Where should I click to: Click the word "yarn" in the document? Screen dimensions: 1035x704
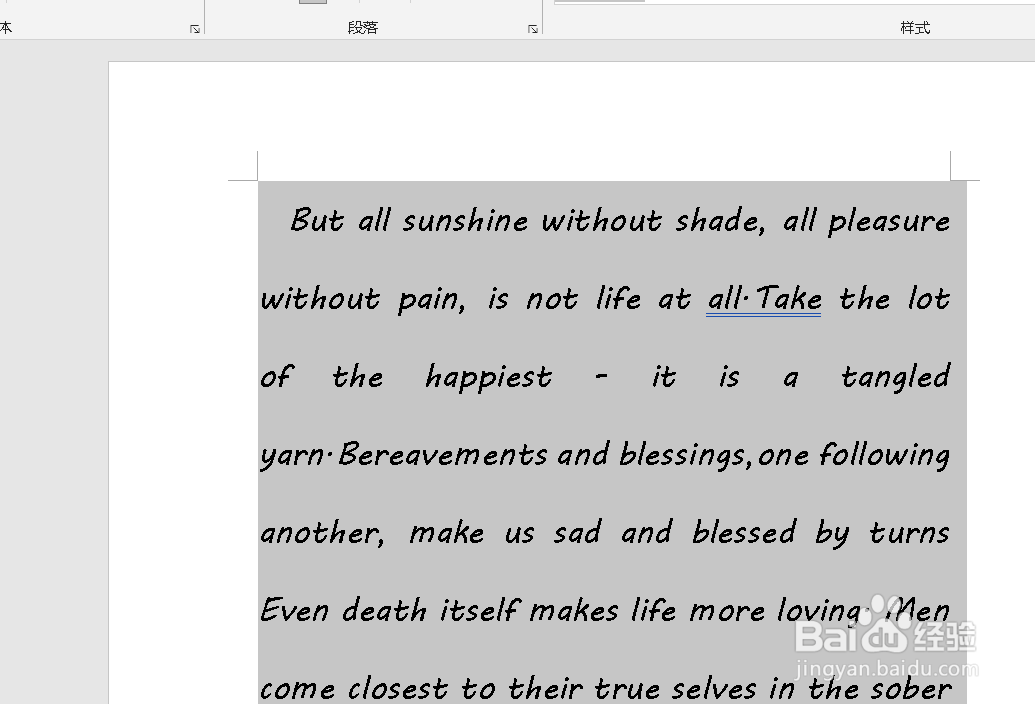coord(292,457)
